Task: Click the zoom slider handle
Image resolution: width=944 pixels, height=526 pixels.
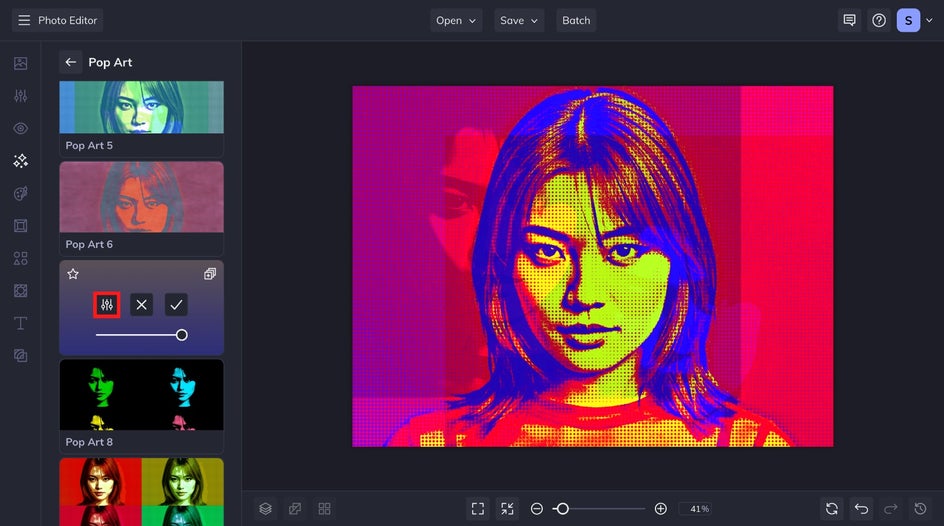Action: (x=562, y=509)
